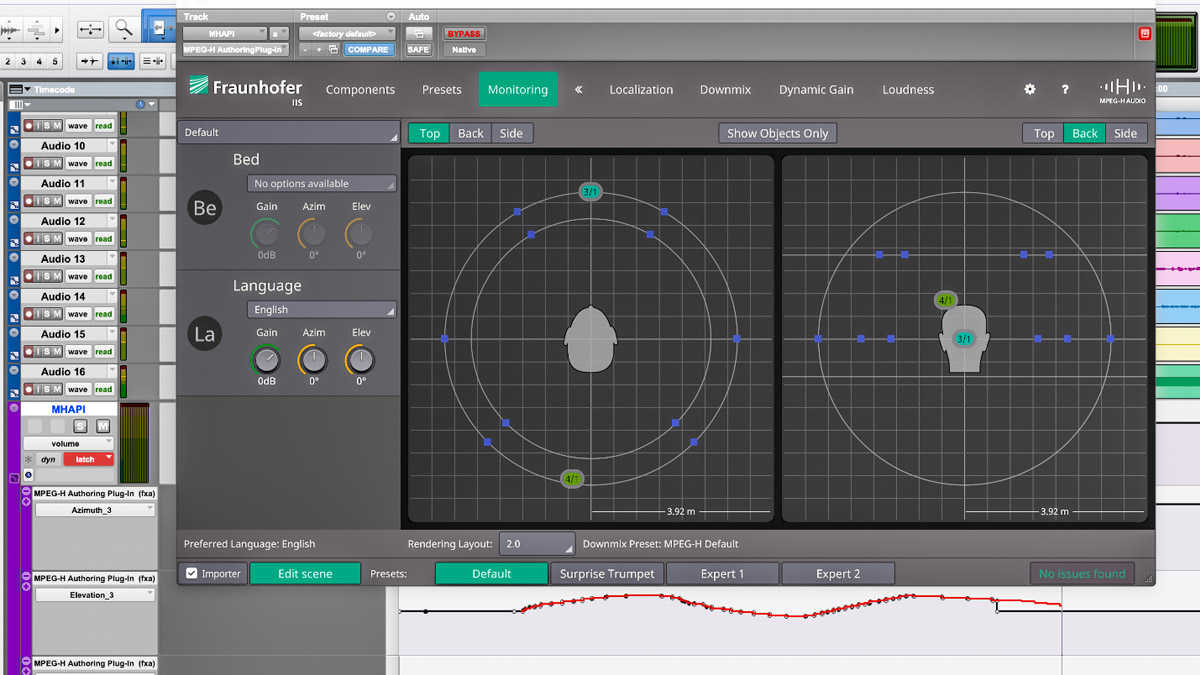Image resolution: width=1200 pixels, height=675 pixels.
Task: Open the Localization tab
Action: 641,89
